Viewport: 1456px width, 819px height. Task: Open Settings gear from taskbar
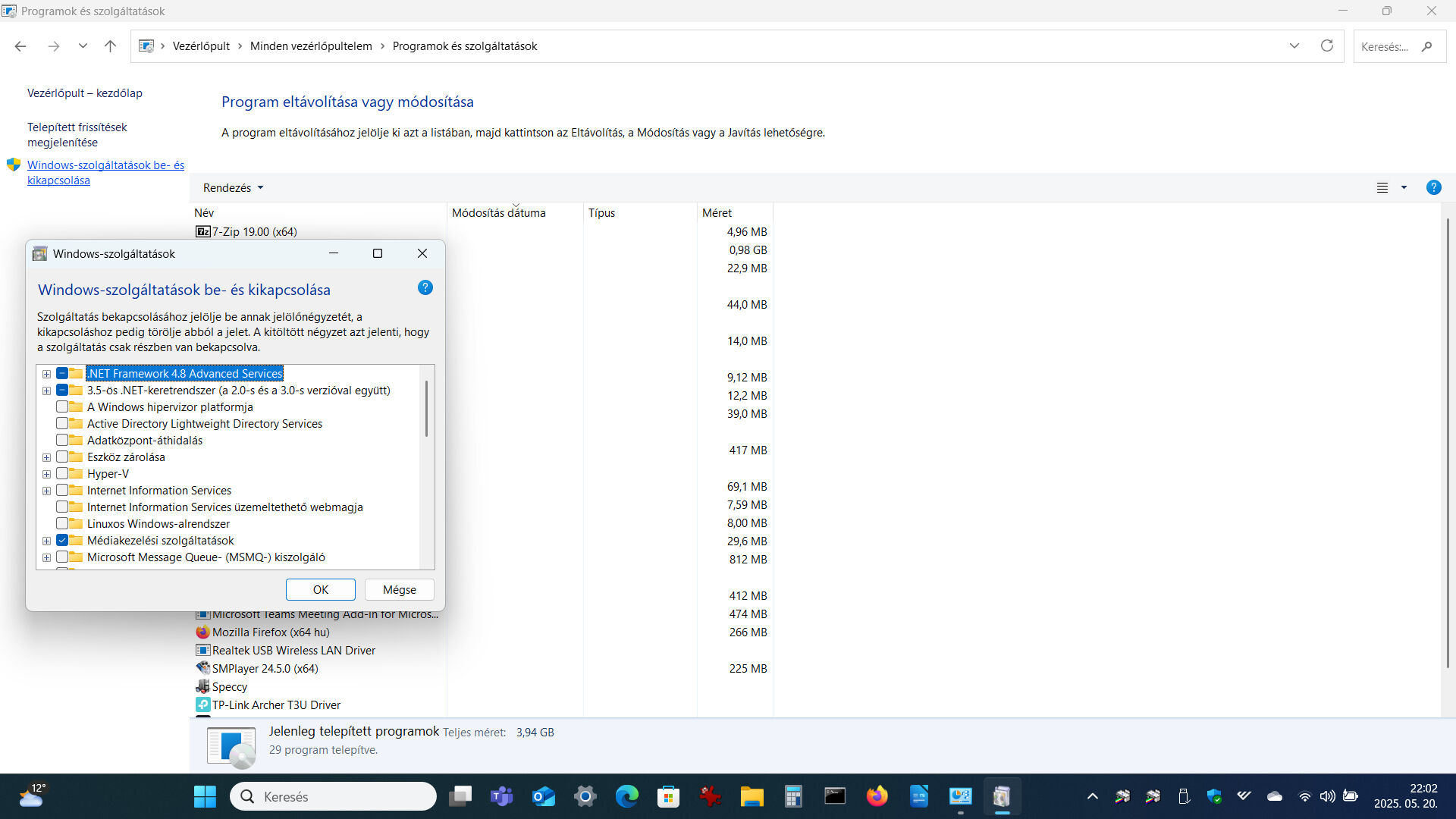[585, 796]
